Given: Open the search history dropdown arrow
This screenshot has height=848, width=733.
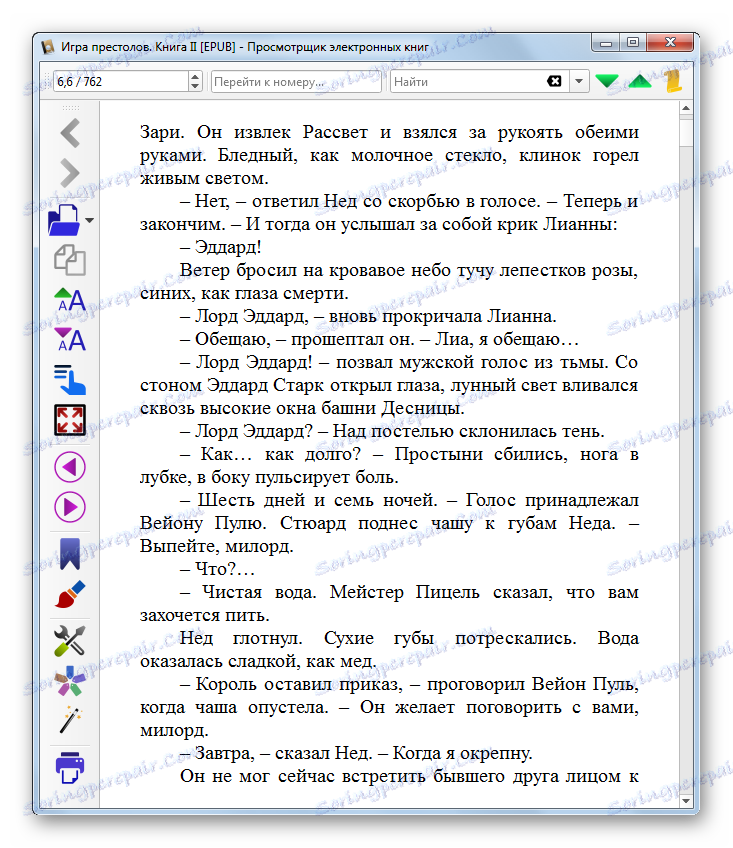Looking at the screenshot, I should [579, 82].
